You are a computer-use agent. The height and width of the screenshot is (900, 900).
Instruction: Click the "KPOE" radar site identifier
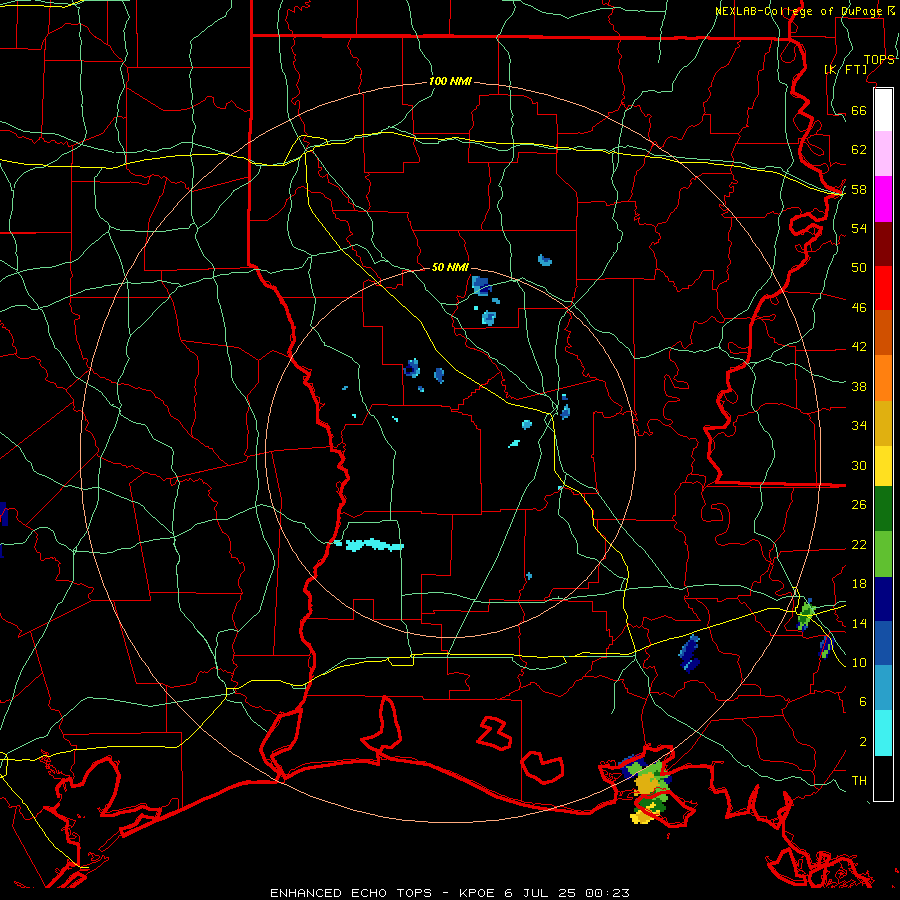click(x=479, y=893)
